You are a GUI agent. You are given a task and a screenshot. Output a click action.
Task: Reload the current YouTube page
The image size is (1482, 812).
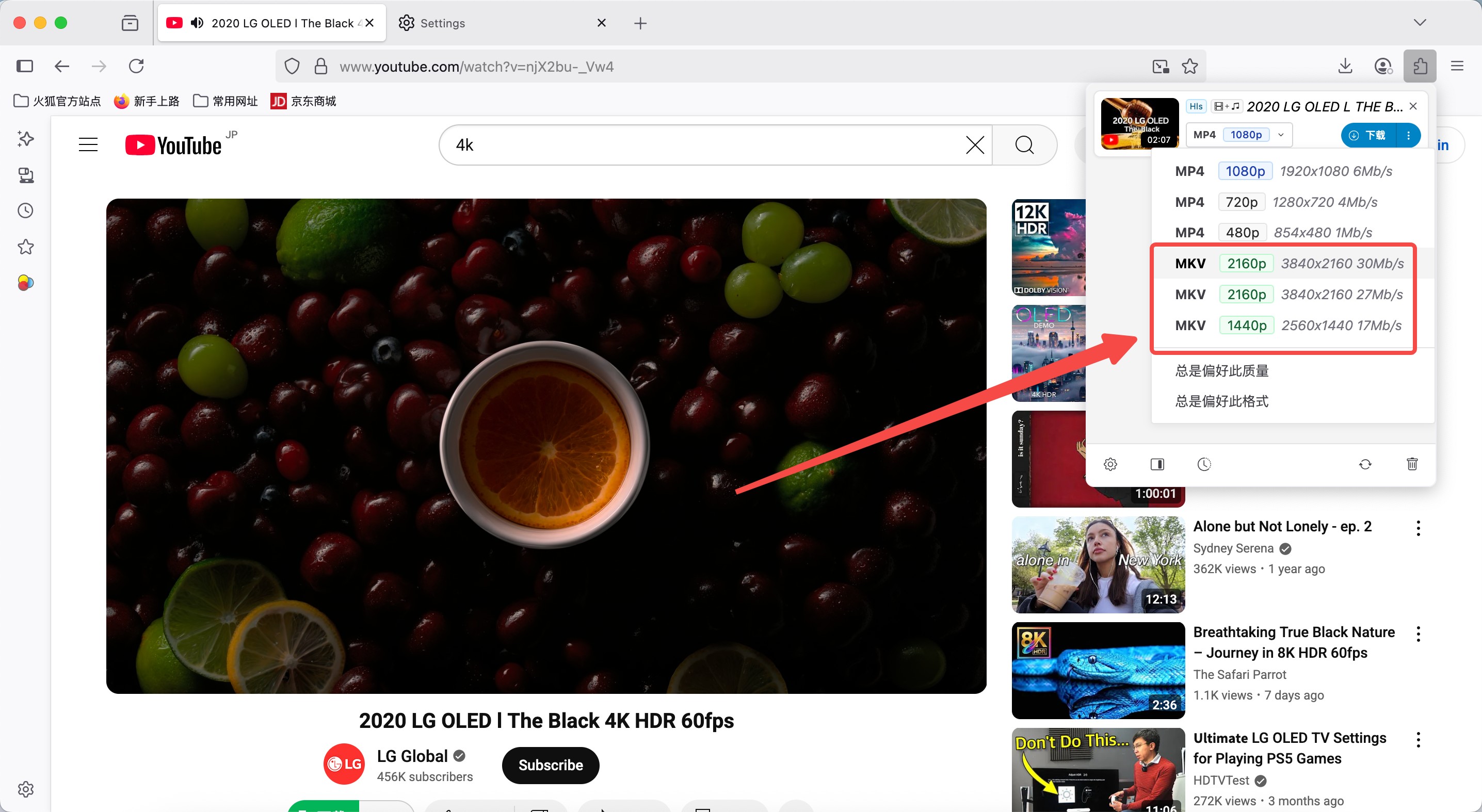click(x=136, y=66)
